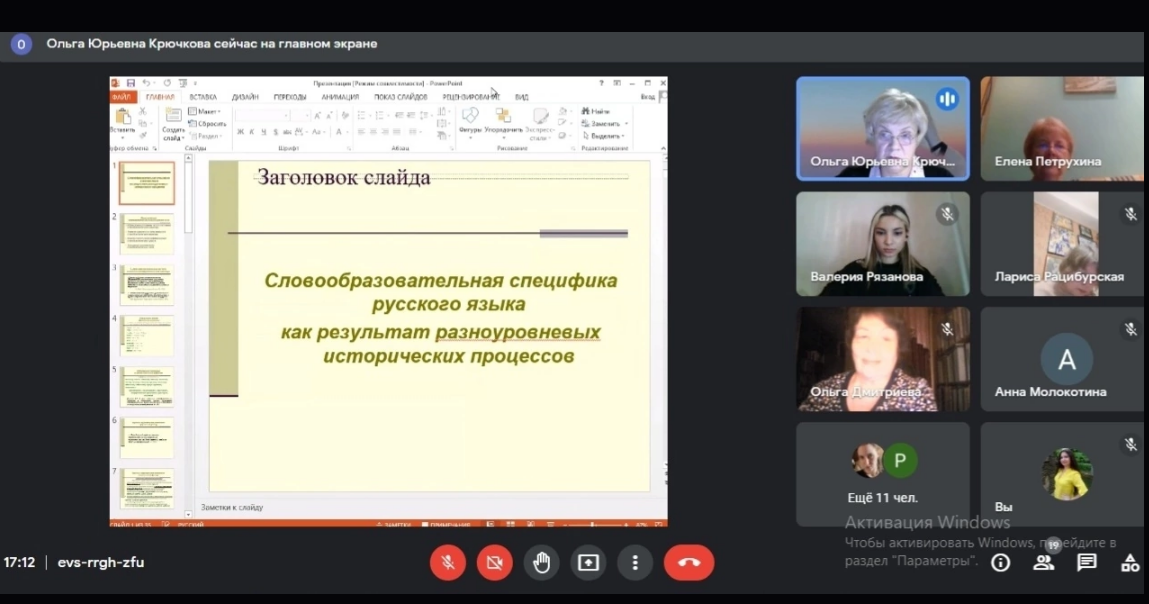Viewport: 1149px width, 604px height.
Task: Click the bullet list icon in the paragraph group
Action: click(361, 116)
